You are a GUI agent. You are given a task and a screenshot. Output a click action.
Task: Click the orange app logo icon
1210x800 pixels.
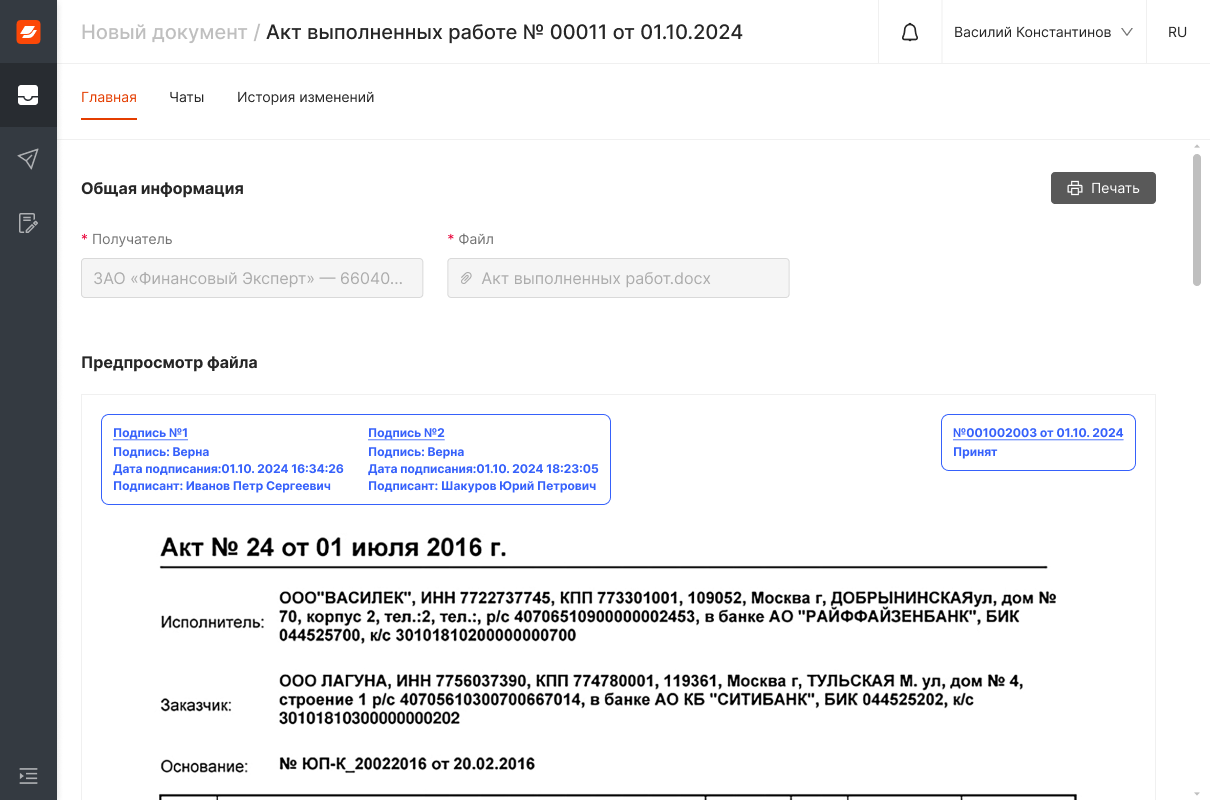pyautogui.click(x=28, y=32)
